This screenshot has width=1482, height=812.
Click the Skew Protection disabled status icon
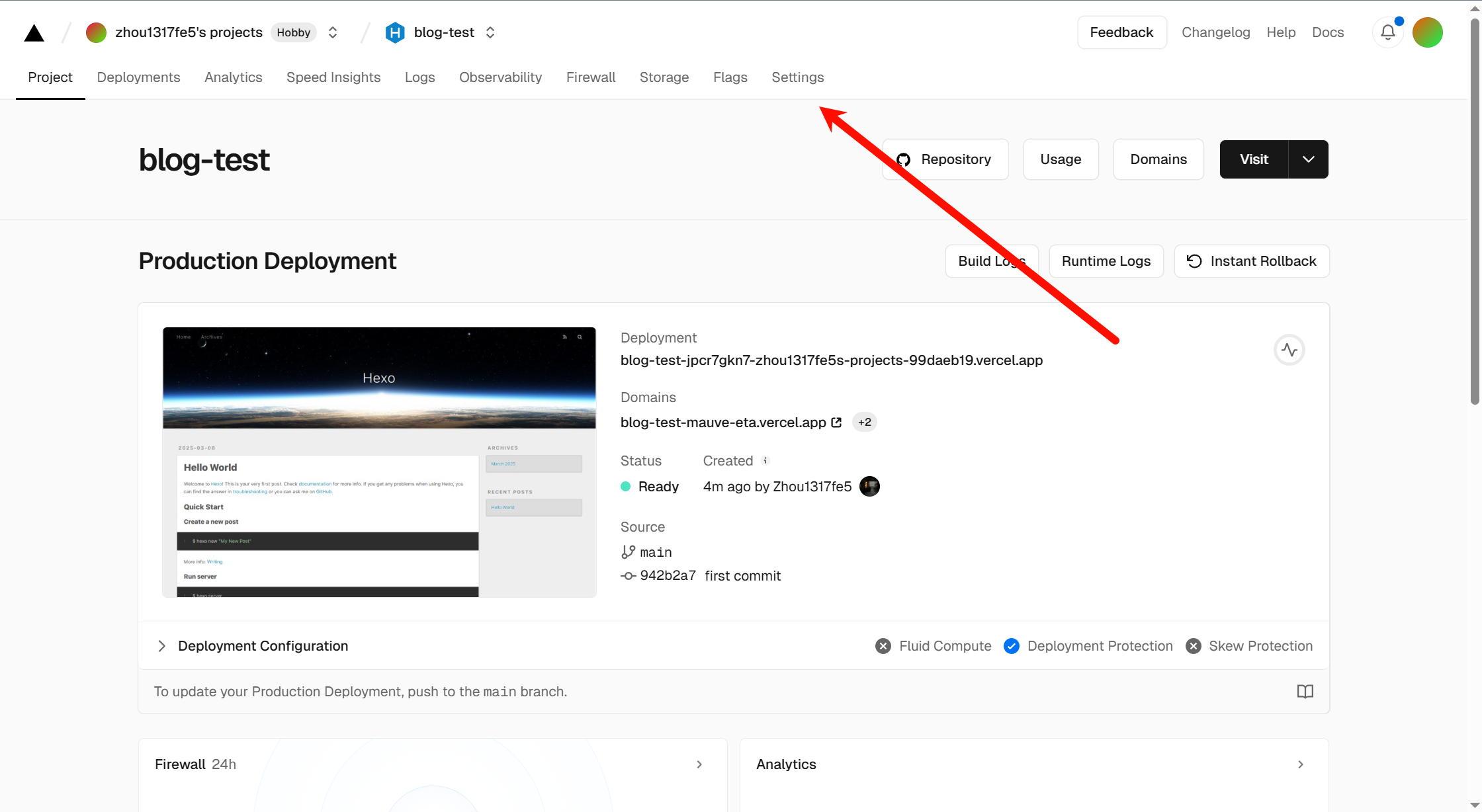point(1194,646)
